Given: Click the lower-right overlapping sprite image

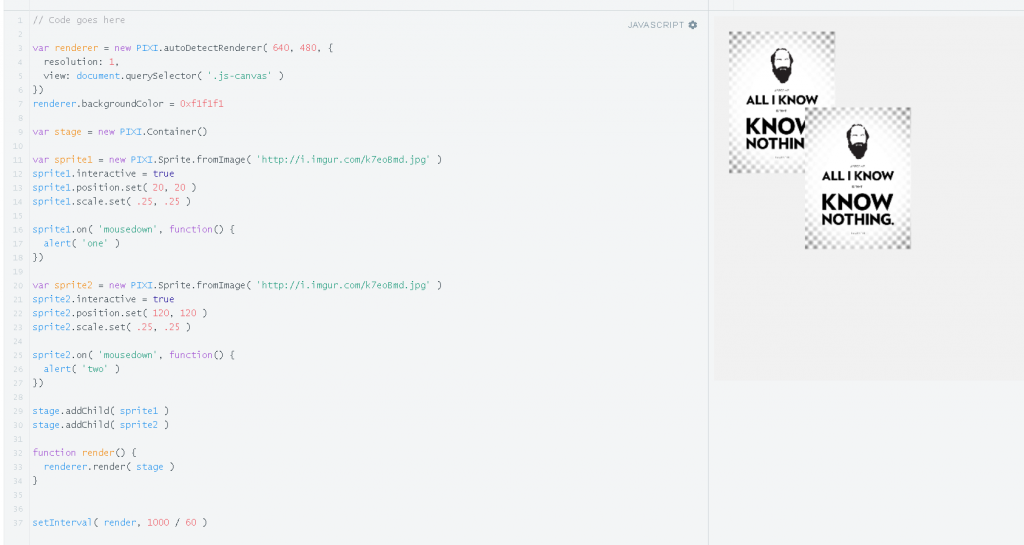Looking at the screenshot, I should pos(858,178).
